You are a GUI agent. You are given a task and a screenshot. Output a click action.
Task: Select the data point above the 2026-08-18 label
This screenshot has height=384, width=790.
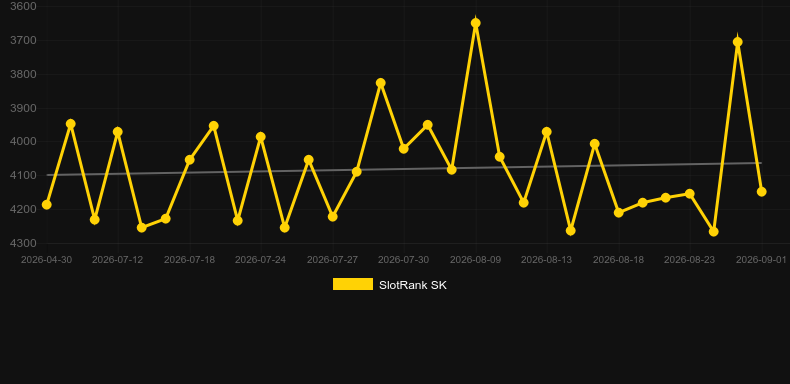[619, 213]
